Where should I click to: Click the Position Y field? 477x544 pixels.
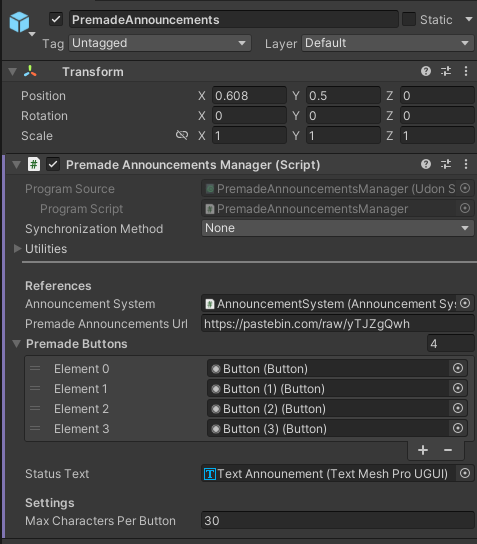tap(343, 95)
